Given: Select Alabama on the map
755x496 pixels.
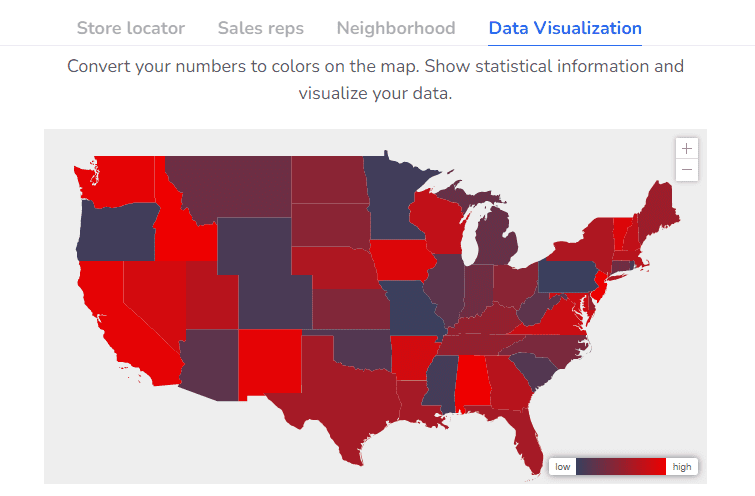Looking at the screenshot, I should (x=472, y=382).
